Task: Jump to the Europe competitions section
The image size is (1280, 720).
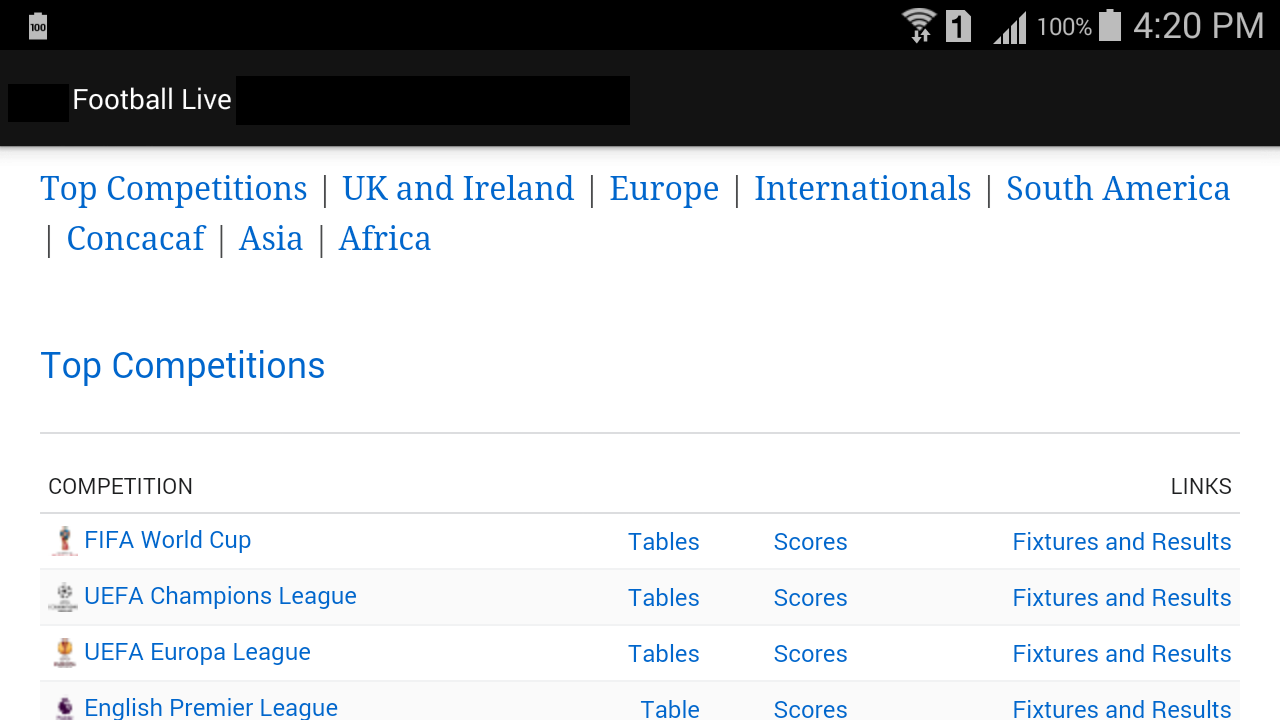Action: [664, 189]
